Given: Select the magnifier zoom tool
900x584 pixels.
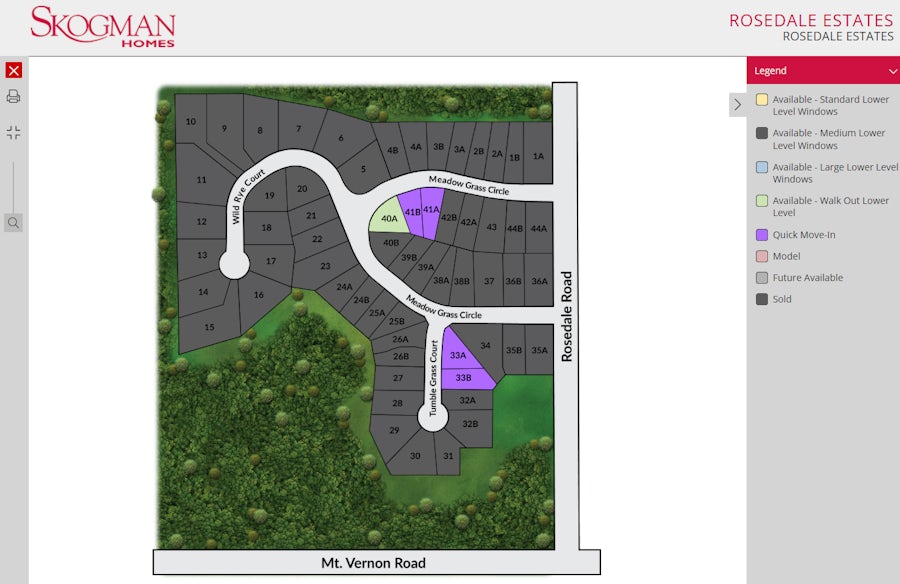Looking at the screenshot, I should tap(13, 222).
